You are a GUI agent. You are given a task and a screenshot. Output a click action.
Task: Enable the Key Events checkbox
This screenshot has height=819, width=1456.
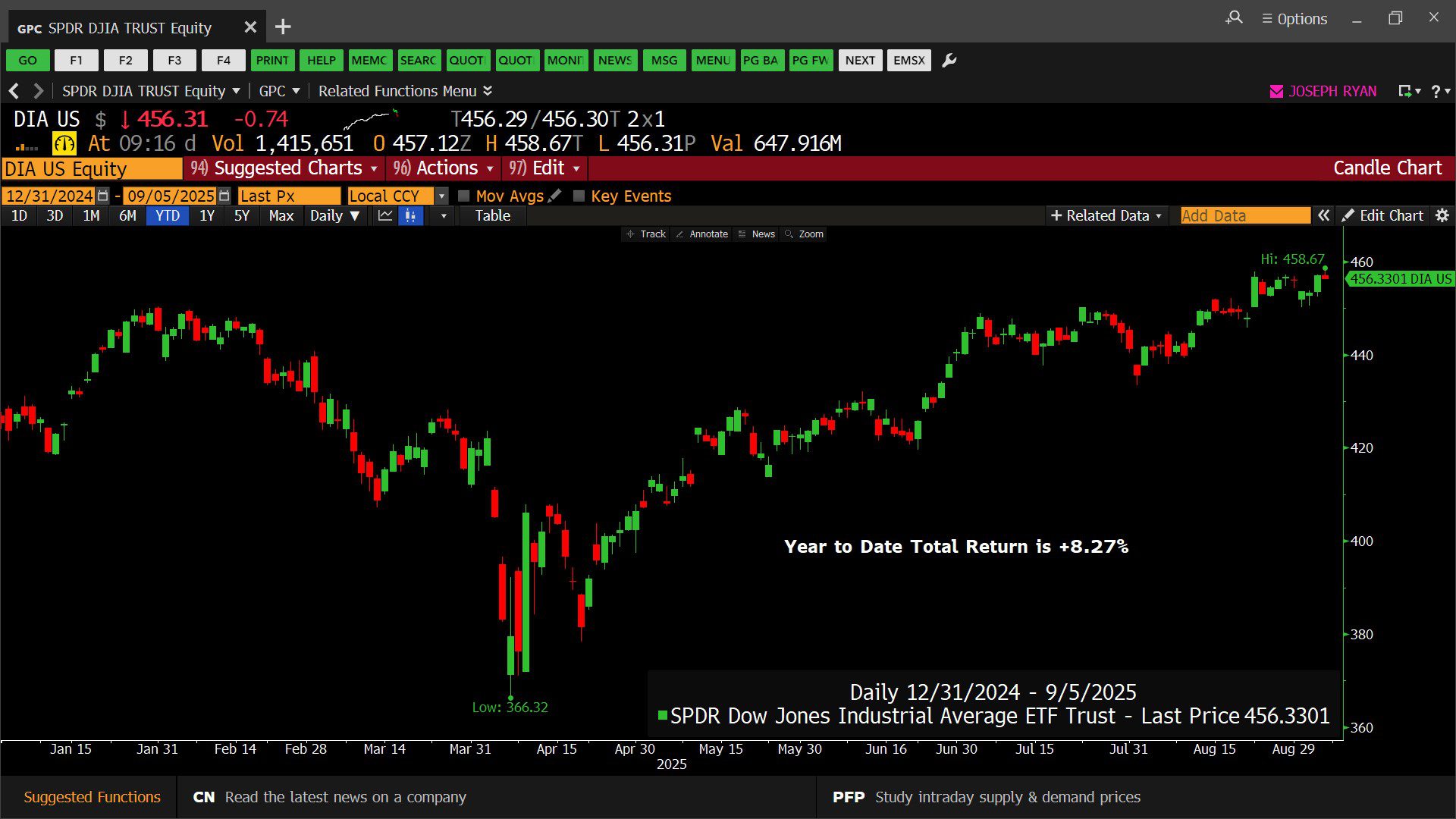pos(579,196)
